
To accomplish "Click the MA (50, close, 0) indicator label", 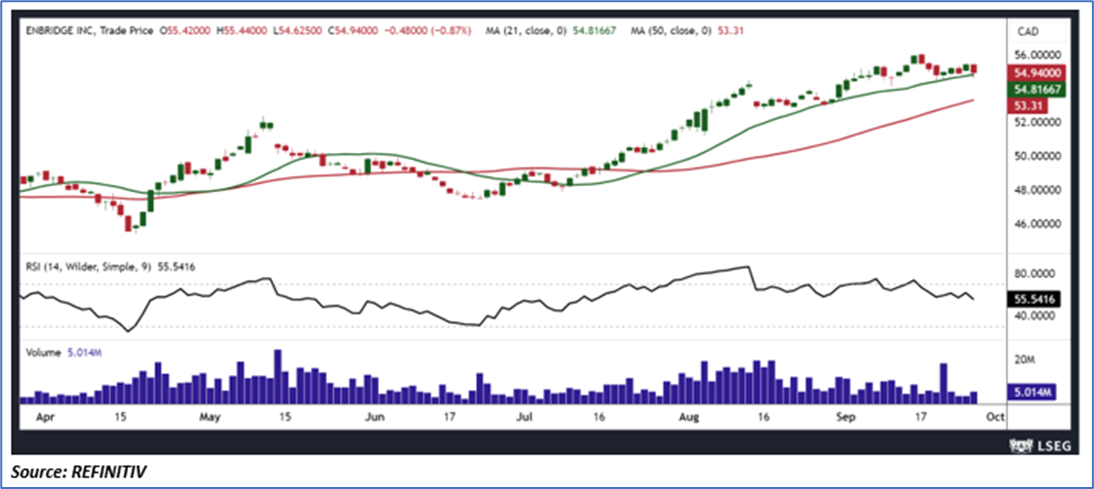I will (670, 31).
